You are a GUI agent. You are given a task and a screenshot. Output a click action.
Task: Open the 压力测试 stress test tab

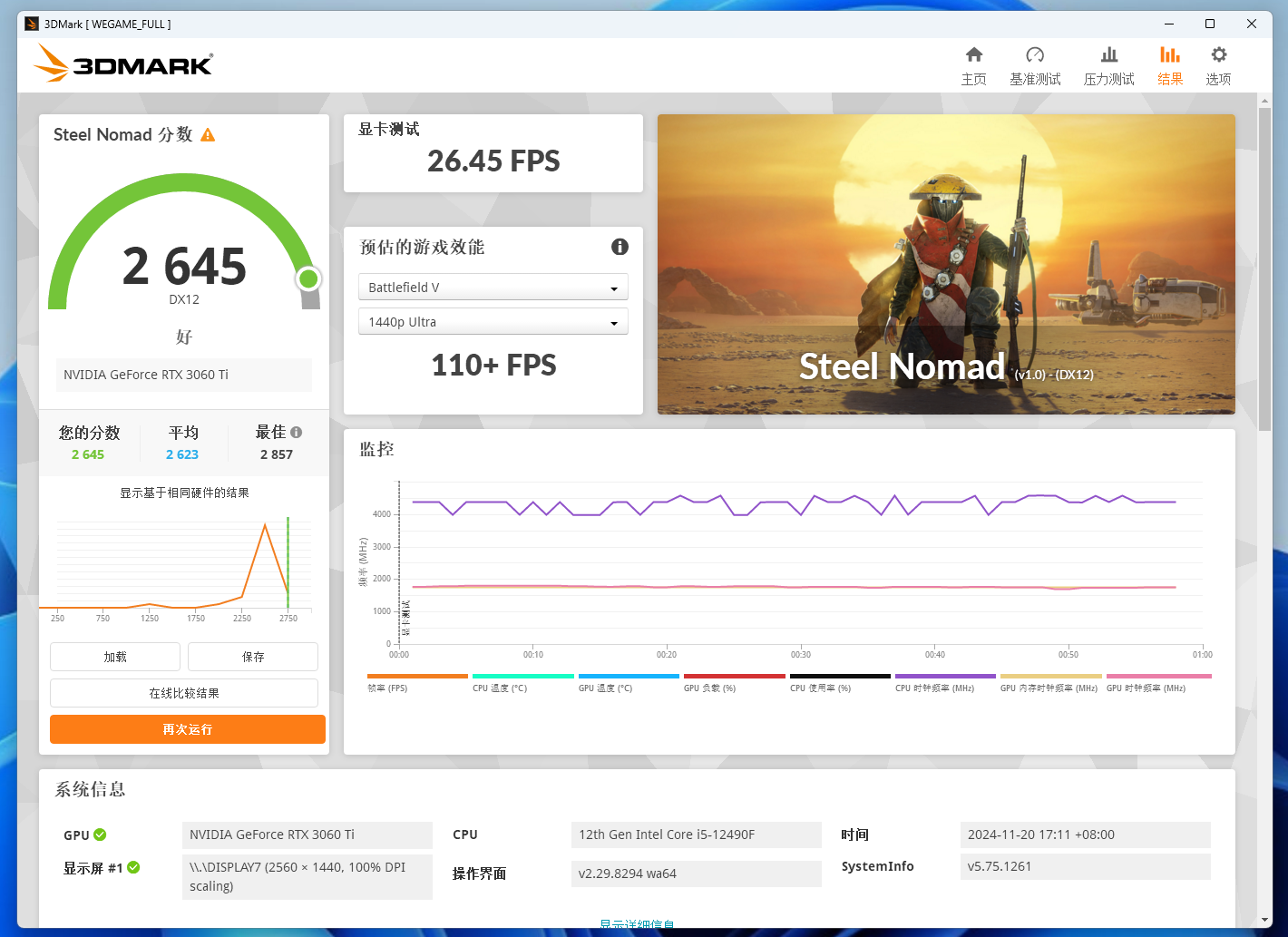(x=1108, y=66)
